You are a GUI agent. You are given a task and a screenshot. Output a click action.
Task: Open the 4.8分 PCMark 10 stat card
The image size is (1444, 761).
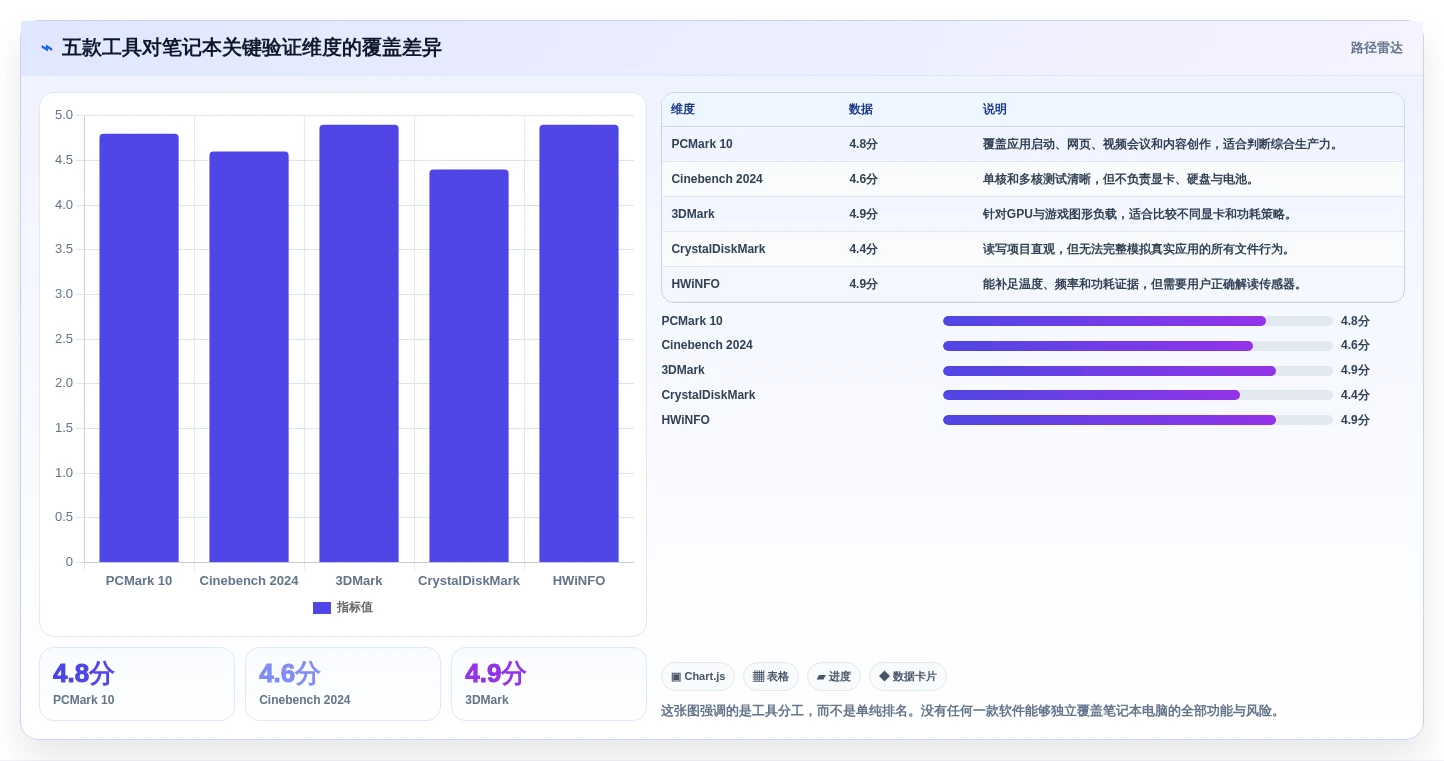[x=137, y=684]
